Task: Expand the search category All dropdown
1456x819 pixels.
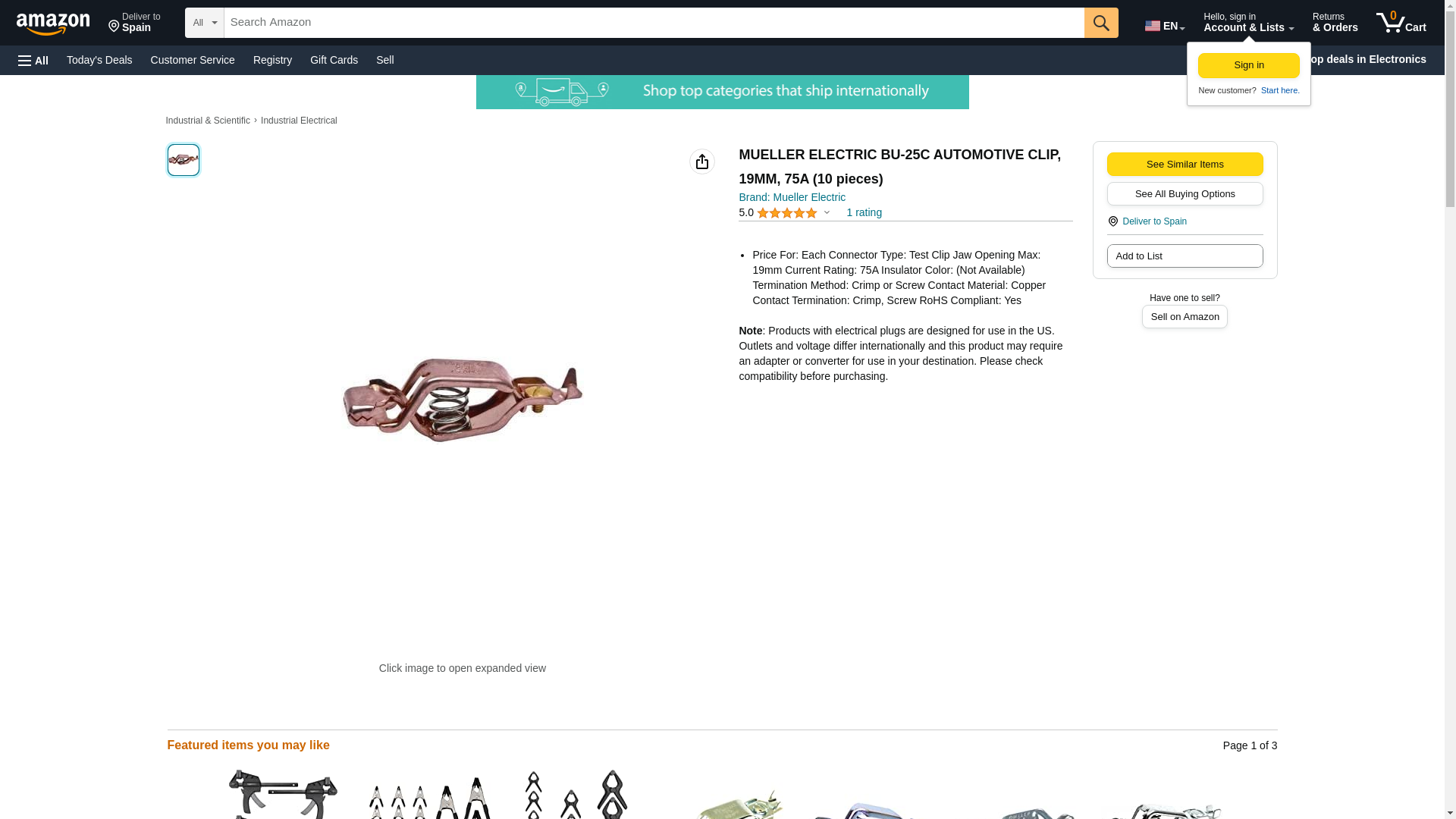Action: point(205,23)
